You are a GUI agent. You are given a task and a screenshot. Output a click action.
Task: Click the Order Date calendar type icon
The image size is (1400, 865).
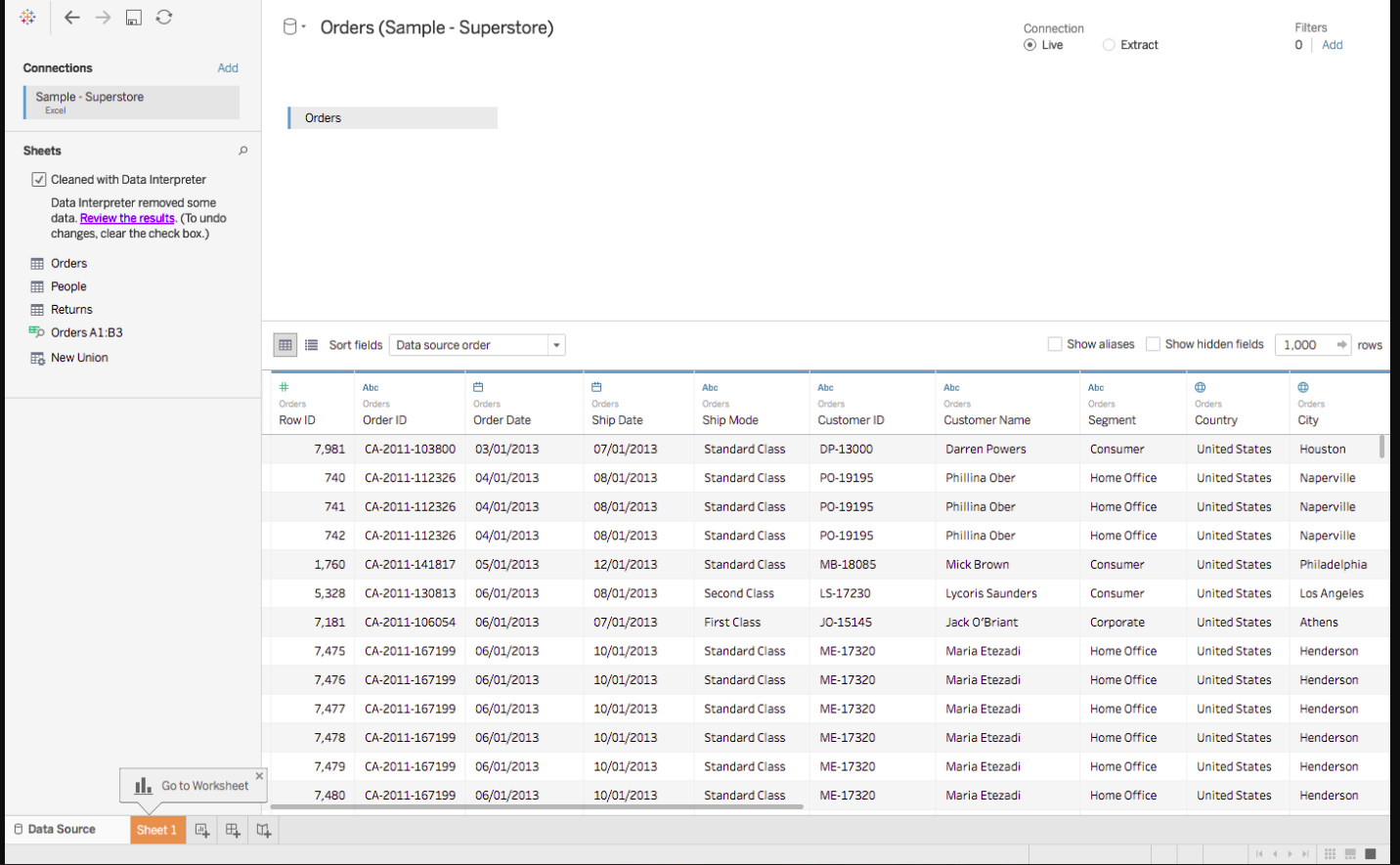(x=478, y=387)
